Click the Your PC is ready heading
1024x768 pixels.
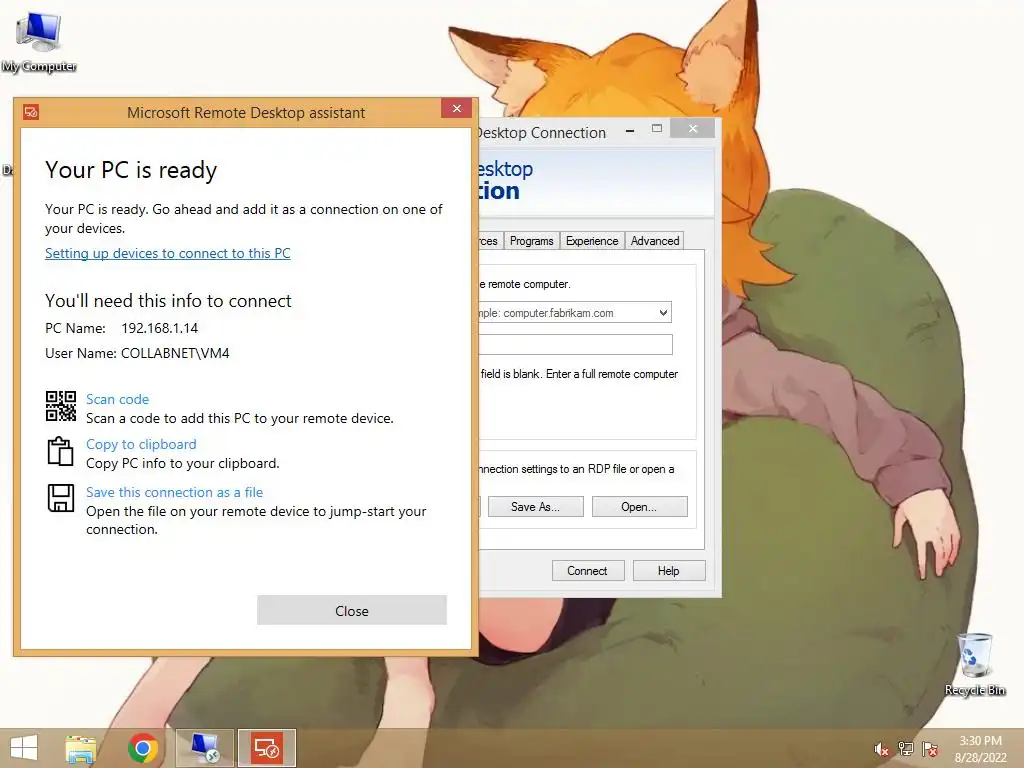(x=131, y=170)
